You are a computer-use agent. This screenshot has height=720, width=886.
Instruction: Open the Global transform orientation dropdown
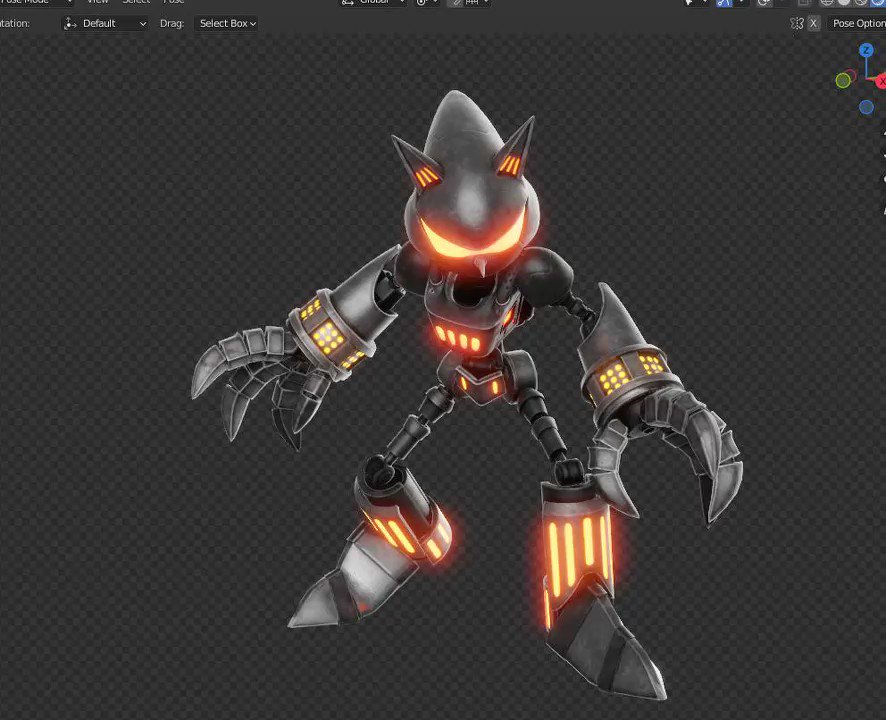click(x=373, y=2)
